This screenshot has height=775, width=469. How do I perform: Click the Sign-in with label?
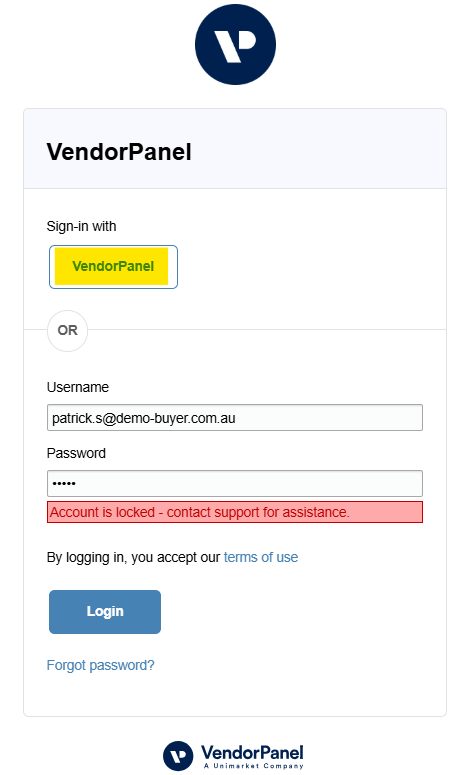pyautogui.click(x=82, y=226)
